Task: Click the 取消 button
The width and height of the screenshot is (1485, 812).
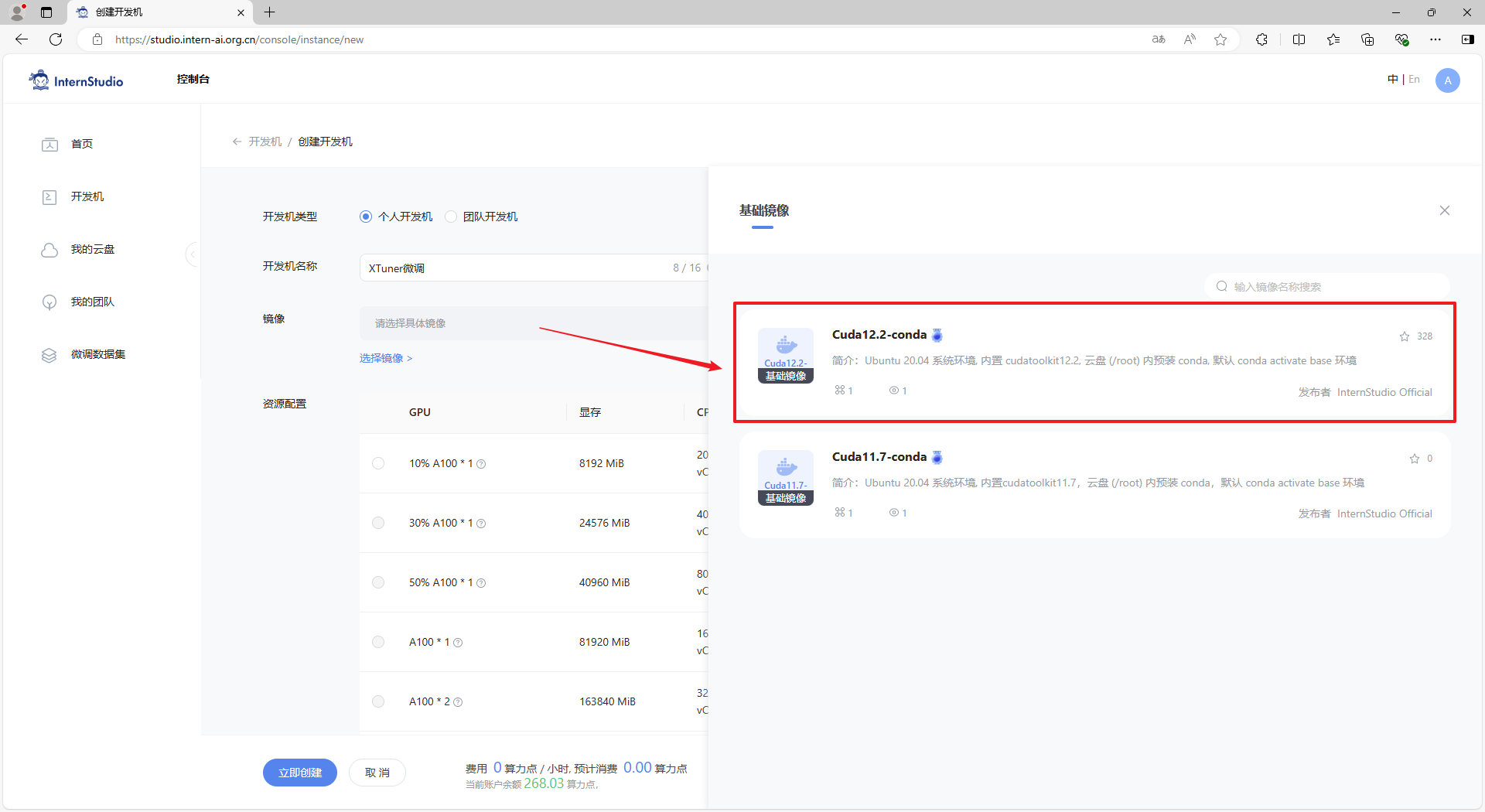Action: pyautogui.click(x=377, y=773)
